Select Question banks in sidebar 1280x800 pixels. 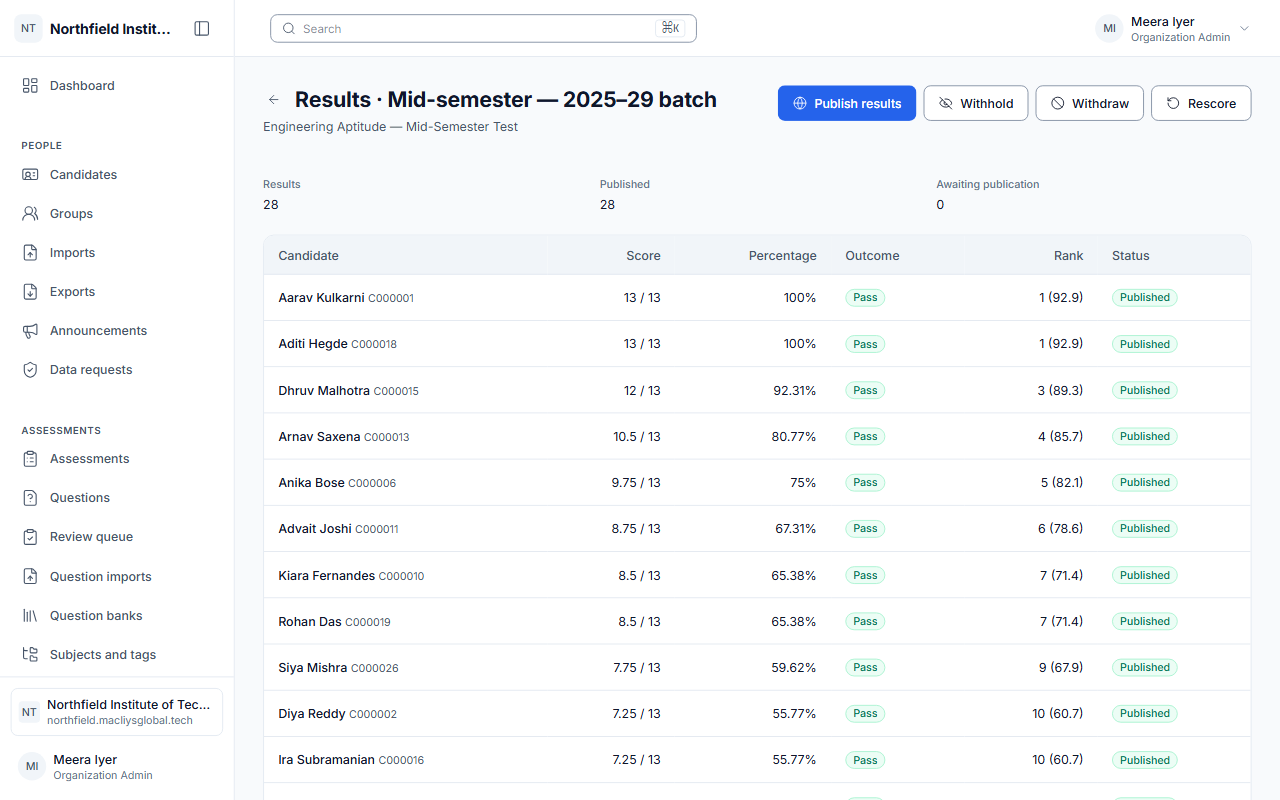[117, 616]
